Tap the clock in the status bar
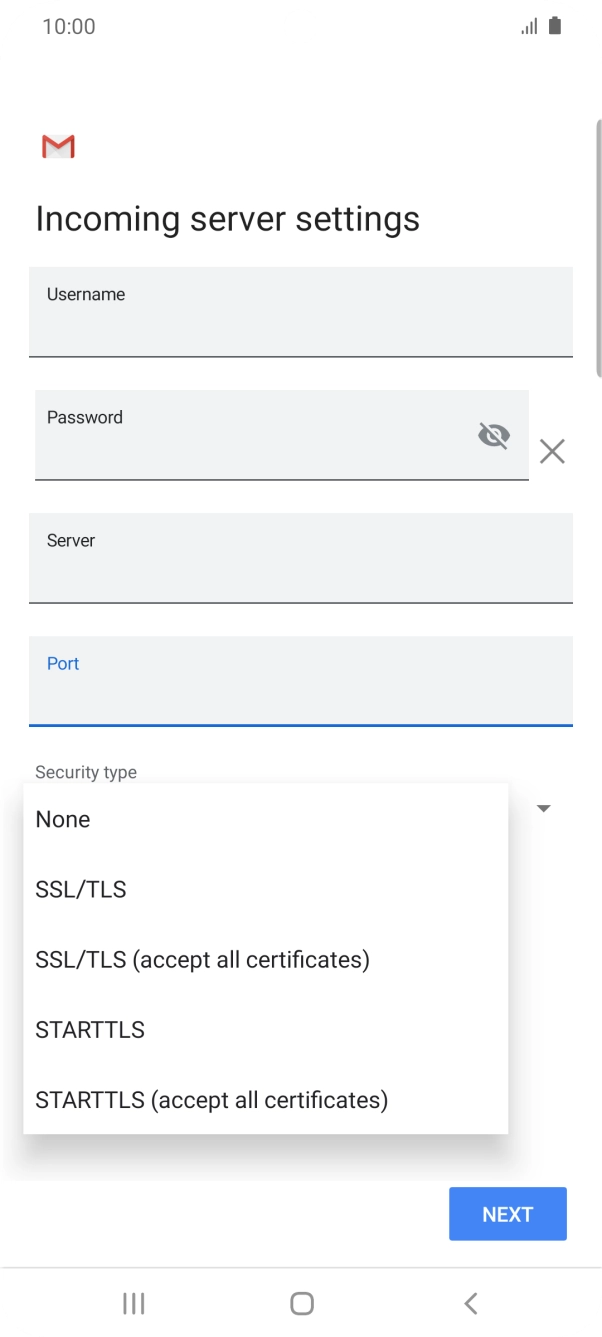This screenshot has height=1337, width=602. 70,26
